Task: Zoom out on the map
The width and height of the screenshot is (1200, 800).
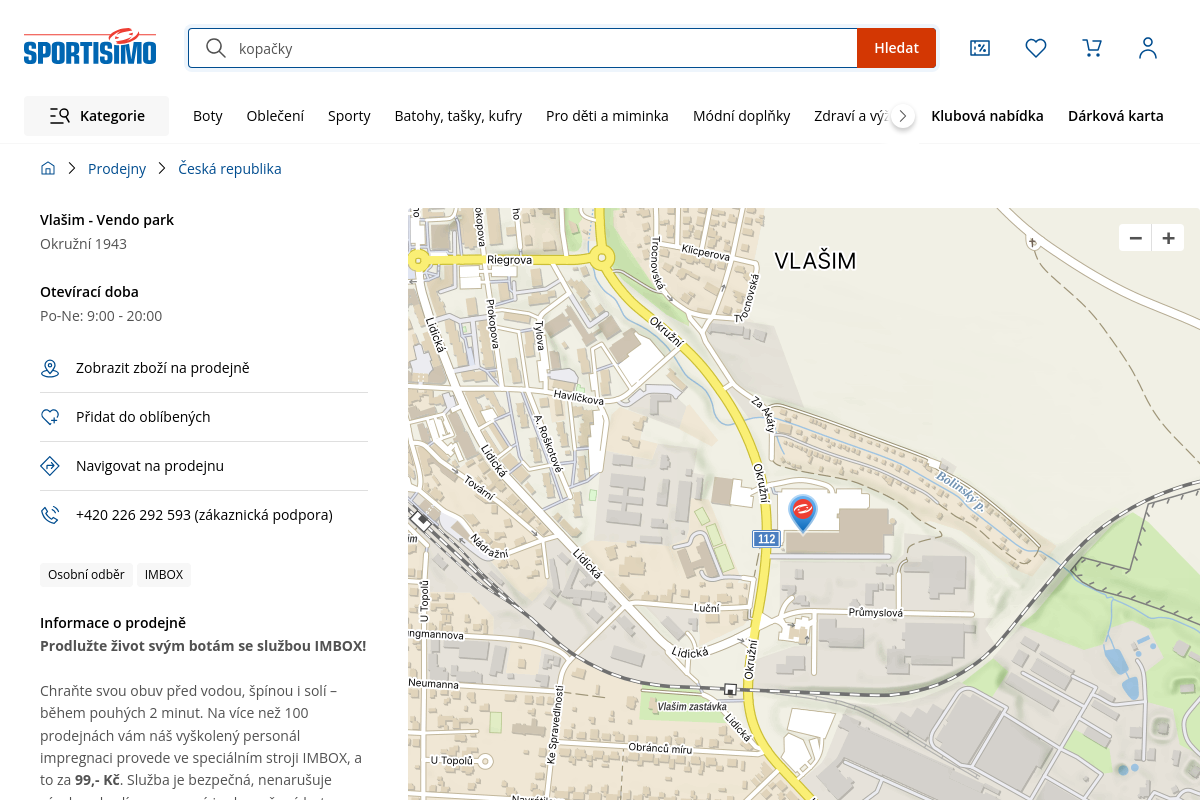Action: tap(1135, 238)
